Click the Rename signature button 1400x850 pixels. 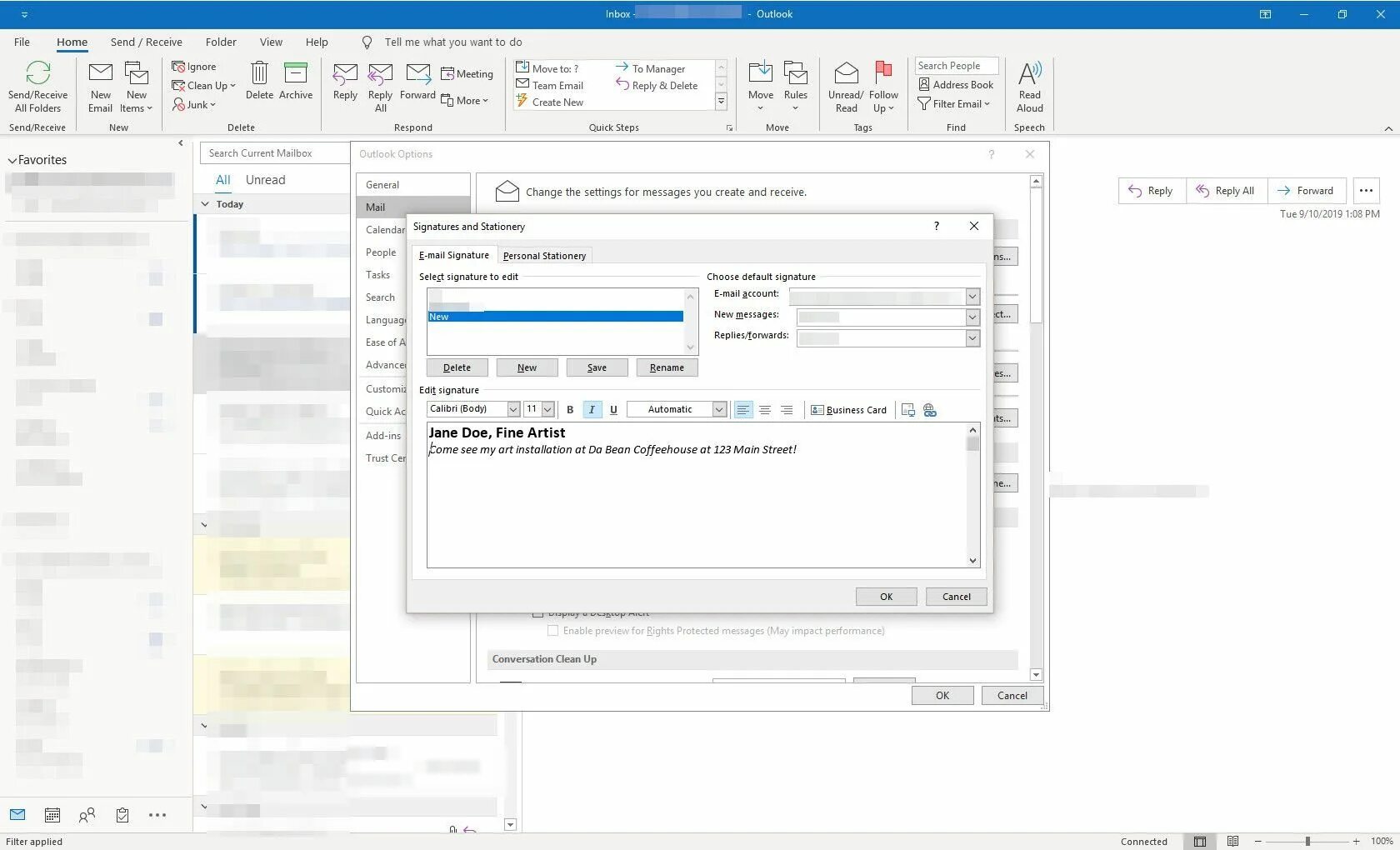(667, 367)
